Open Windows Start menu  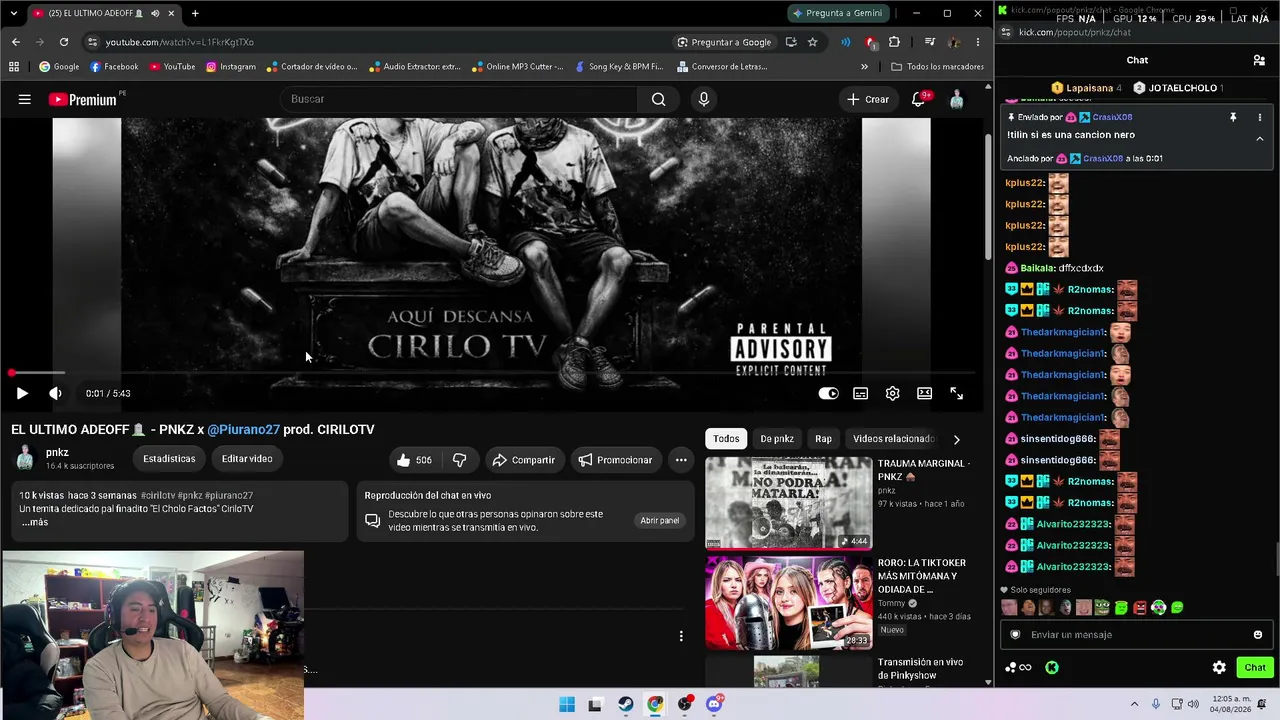pos(567,704)
